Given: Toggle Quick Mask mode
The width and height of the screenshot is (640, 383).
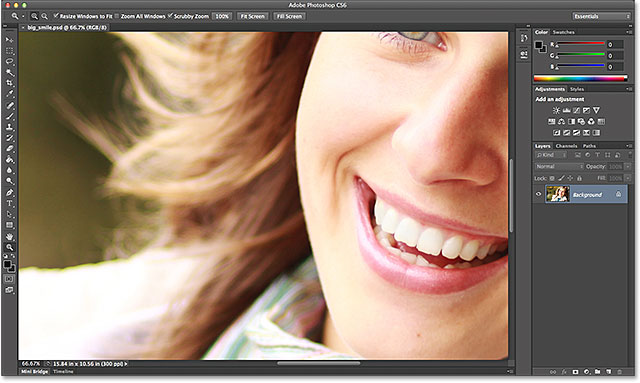Looking at the screenshot, I should pyautogui.click(x=9, y=279).
